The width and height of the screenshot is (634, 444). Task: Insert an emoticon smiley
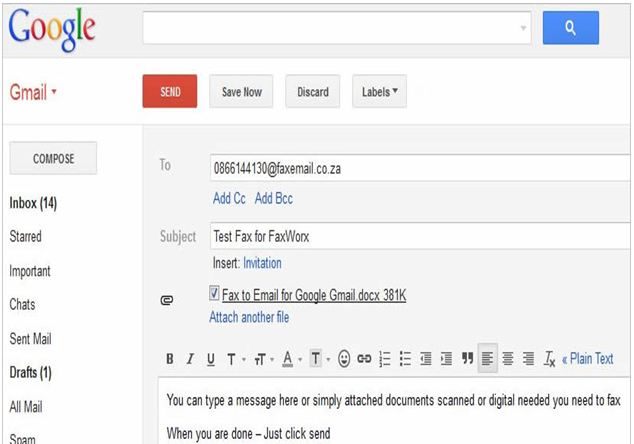pyautogui.click(x=344, y=359)
